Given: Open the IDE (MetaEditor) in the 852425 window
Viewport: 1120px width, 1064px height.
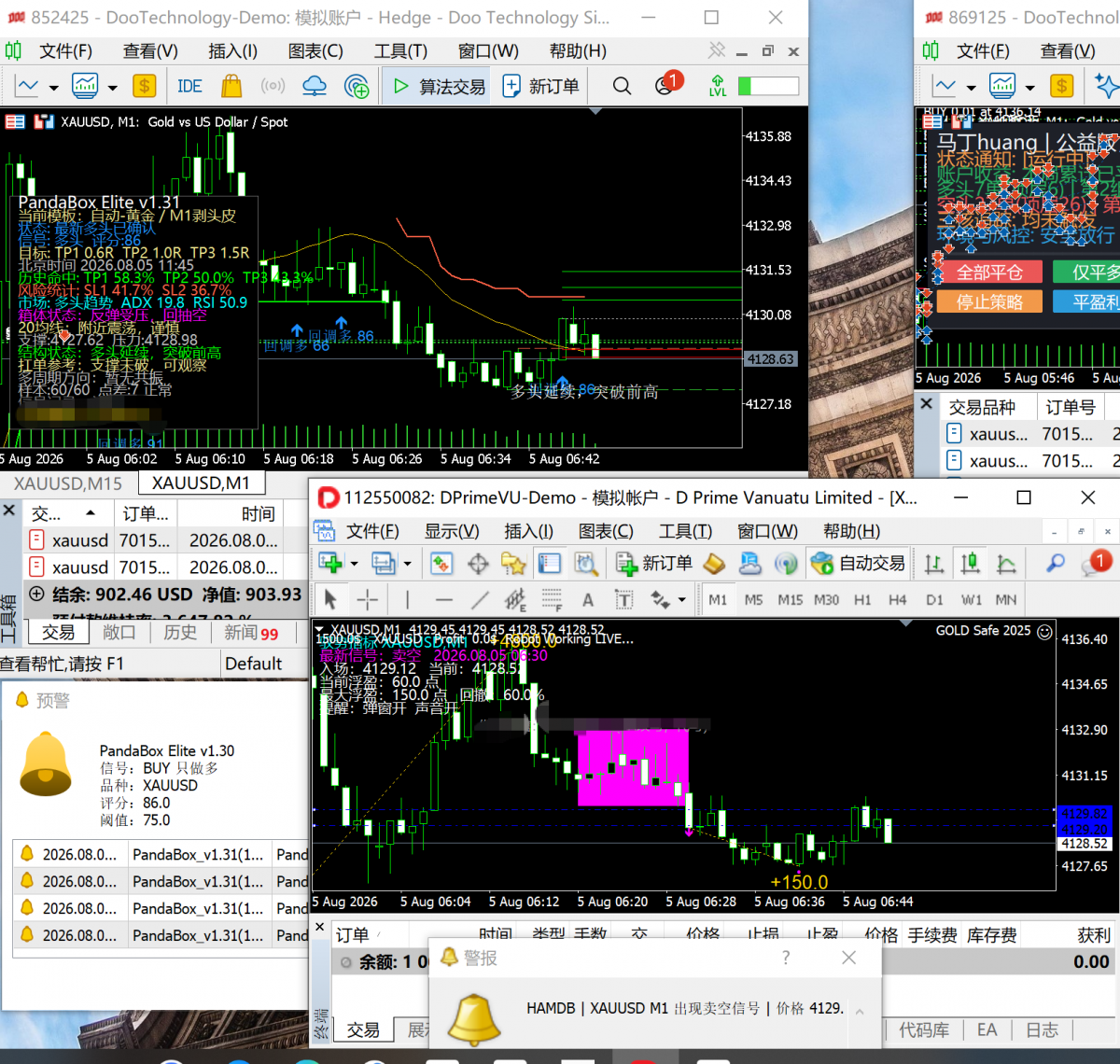Looking at the screenshot, I should pyautogui.click(x=189, y=87).
